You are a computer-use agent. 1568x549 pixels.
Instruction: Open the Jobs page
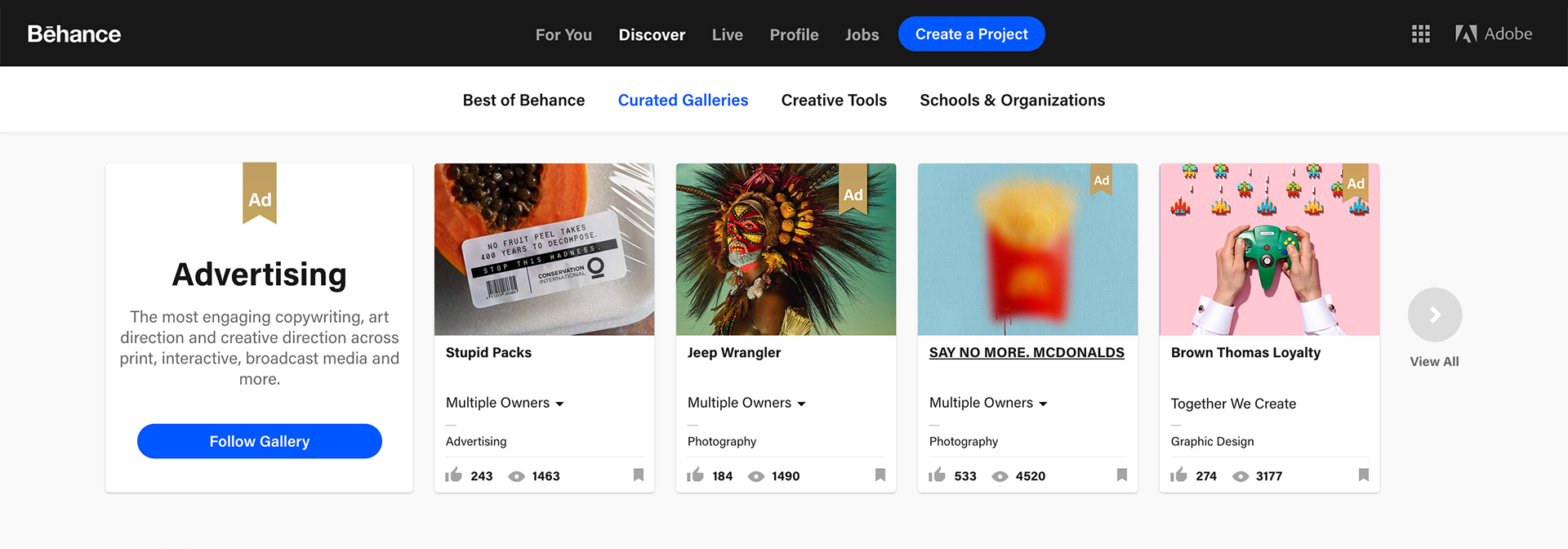coord(862,34)
